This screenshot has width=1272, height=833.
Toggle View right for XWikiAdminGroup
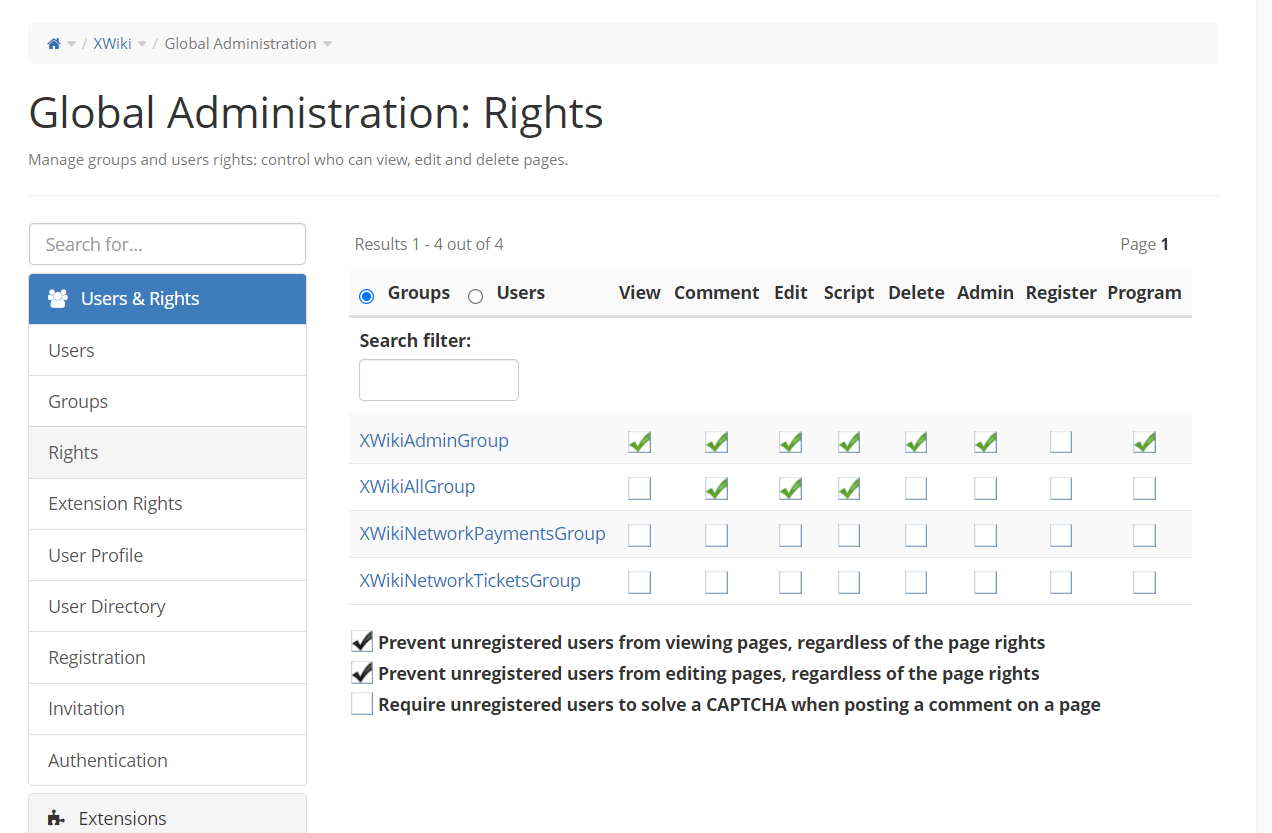point(640,442)
